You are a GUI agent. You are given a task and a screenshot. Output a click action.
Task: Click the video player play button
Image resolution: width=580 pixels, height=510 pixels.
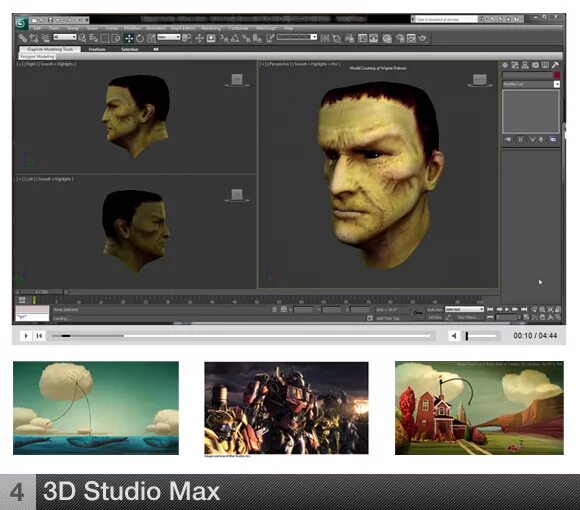tap(26, 336)
